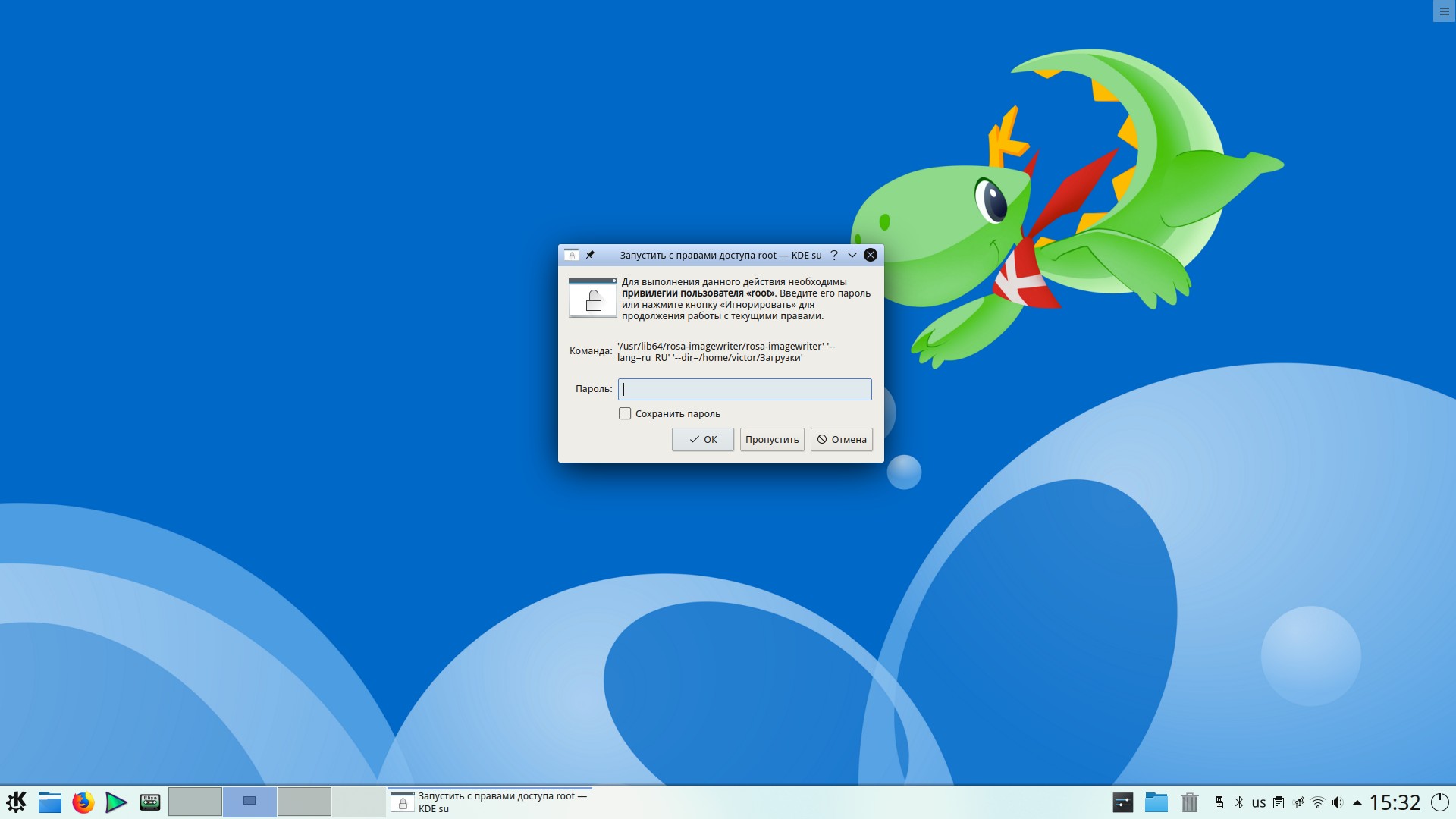Focus the 'Пароль' password input field
1456x819 pixels.
[745, 389]
